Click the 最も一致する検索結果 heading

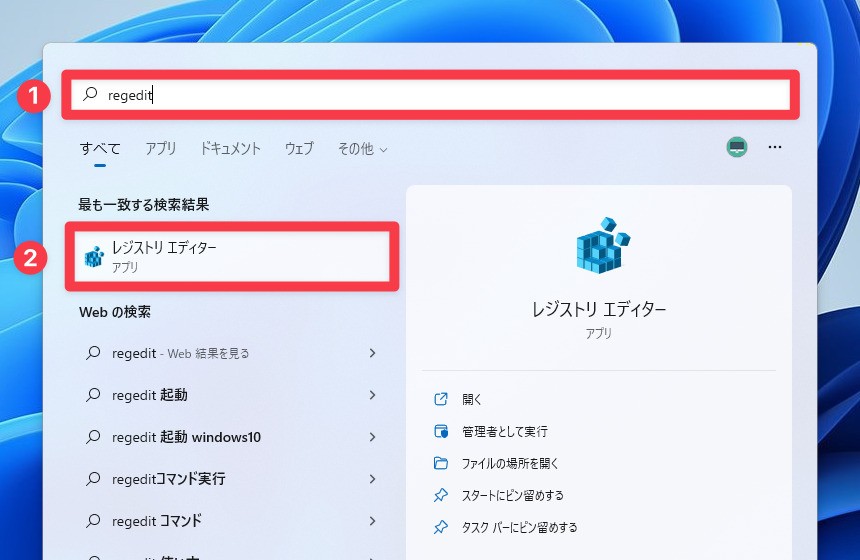[144, 205]
